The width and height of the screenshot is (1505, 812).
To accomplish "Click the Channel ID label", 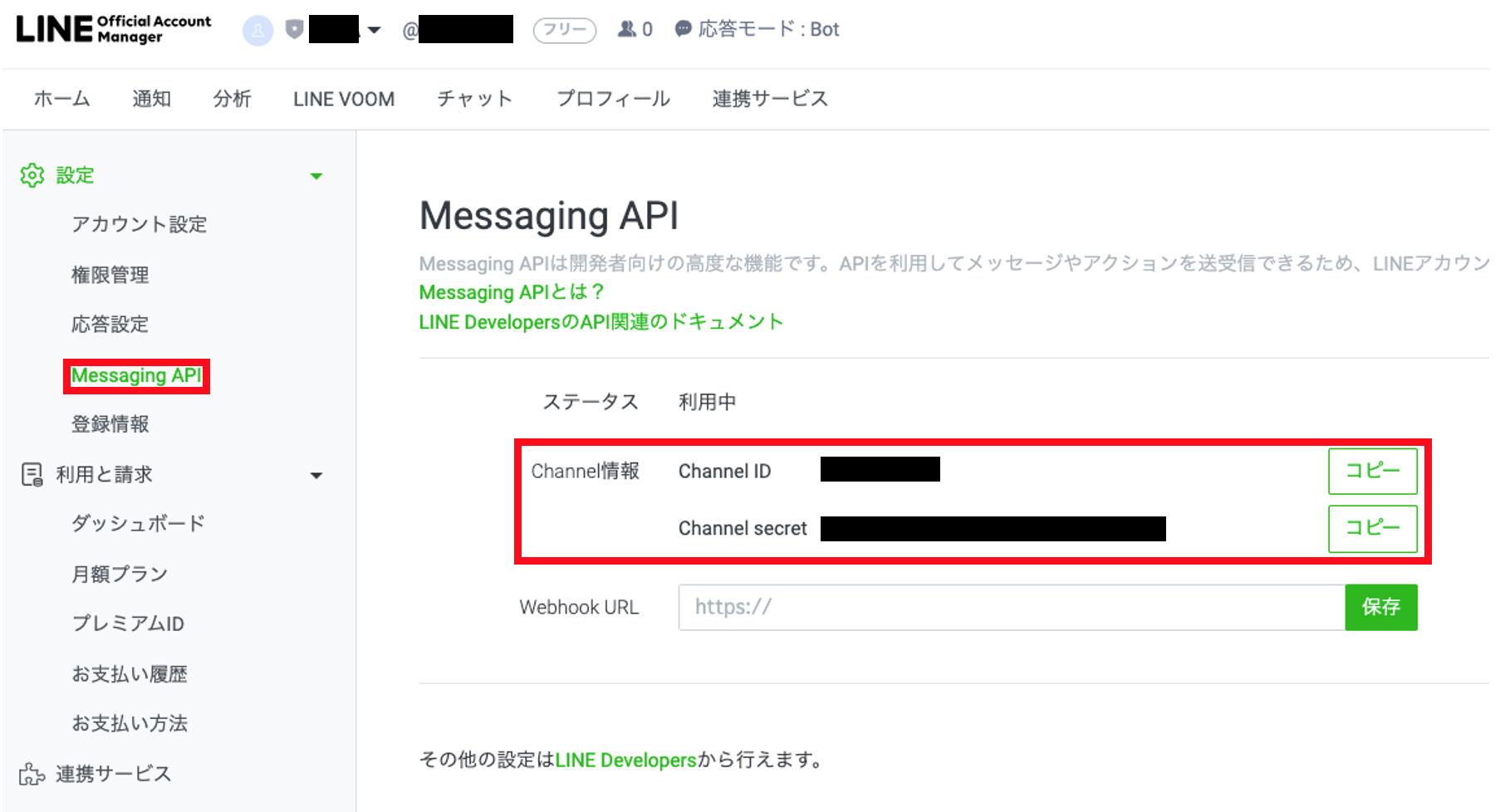I will pos(724,471).
